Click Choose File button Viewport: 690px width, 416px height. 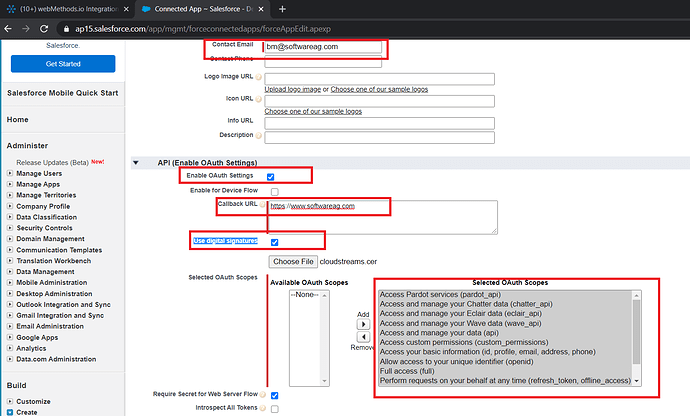[293, 261]
